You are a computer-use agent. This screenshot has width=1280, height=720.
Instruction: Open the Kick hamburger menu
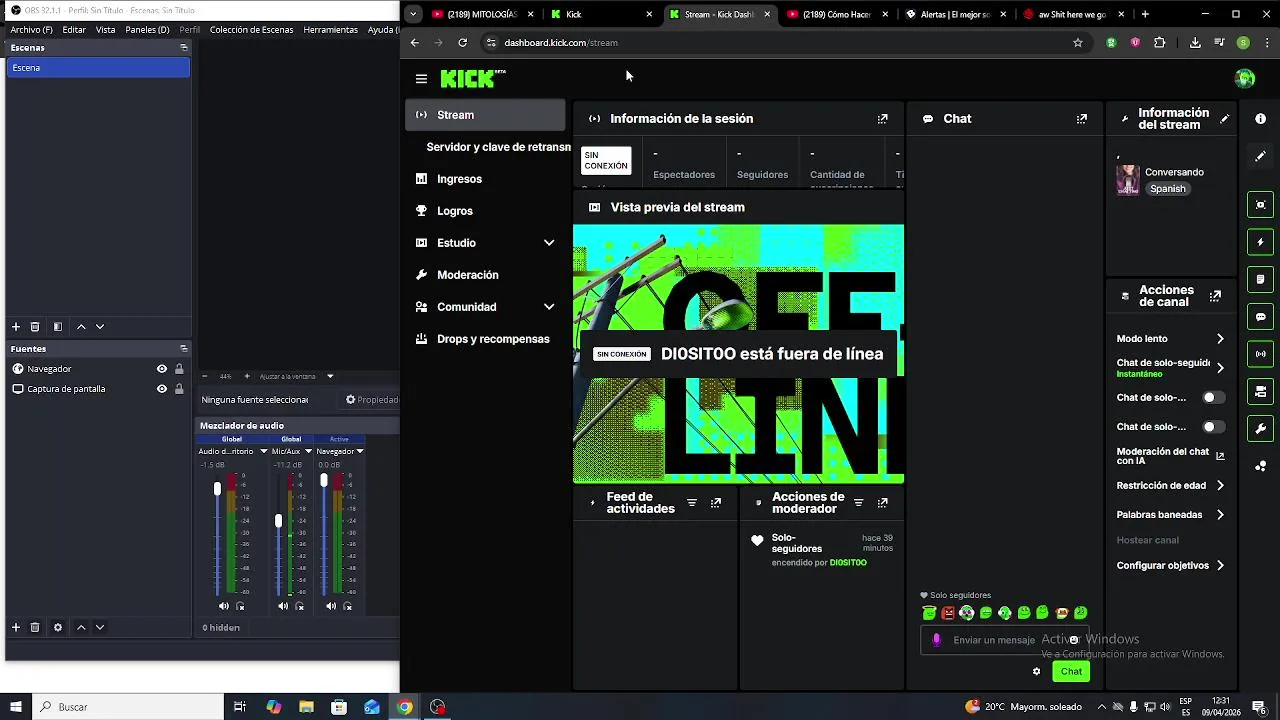421,79
